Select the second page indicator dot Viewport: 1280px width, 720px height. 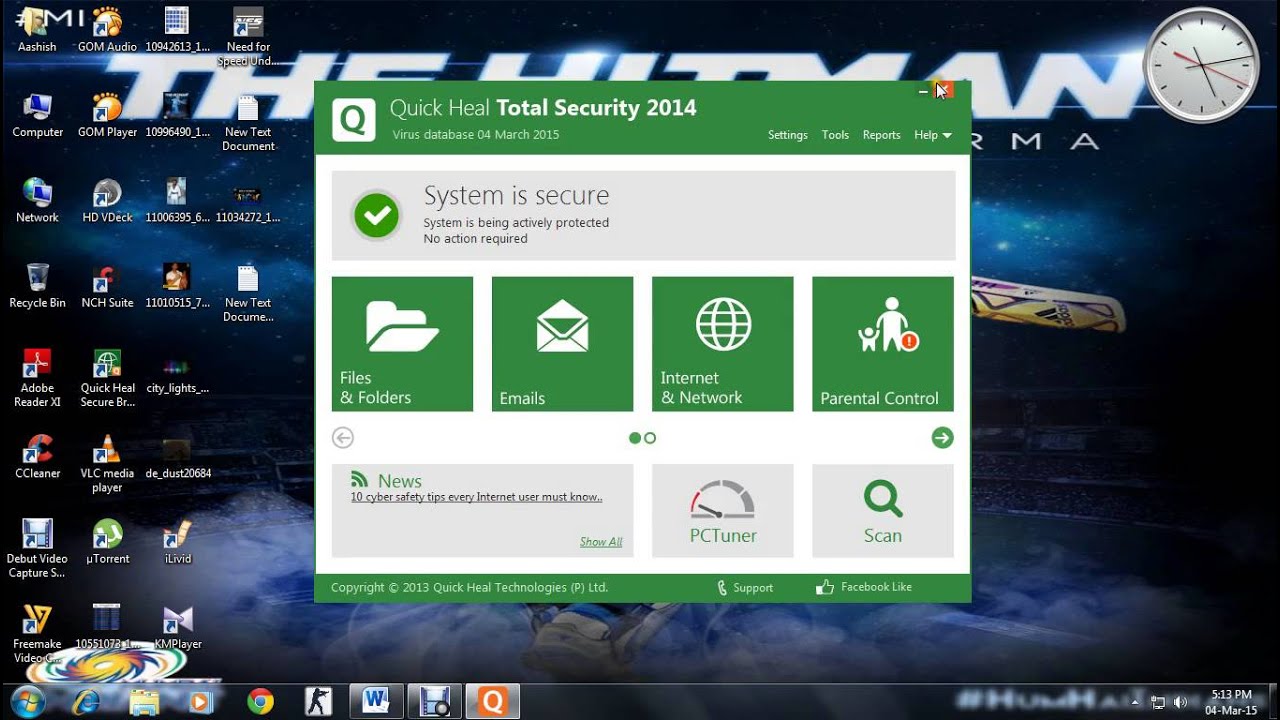650,438
